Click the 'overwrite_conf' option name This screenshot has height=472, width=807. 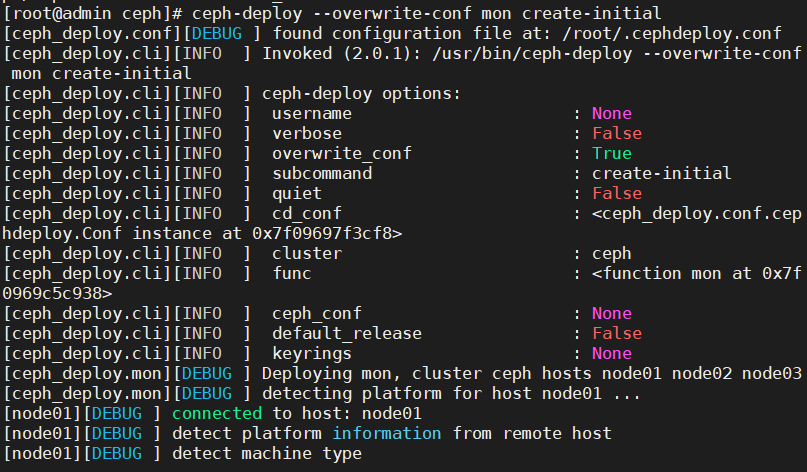tap(342, 154)
